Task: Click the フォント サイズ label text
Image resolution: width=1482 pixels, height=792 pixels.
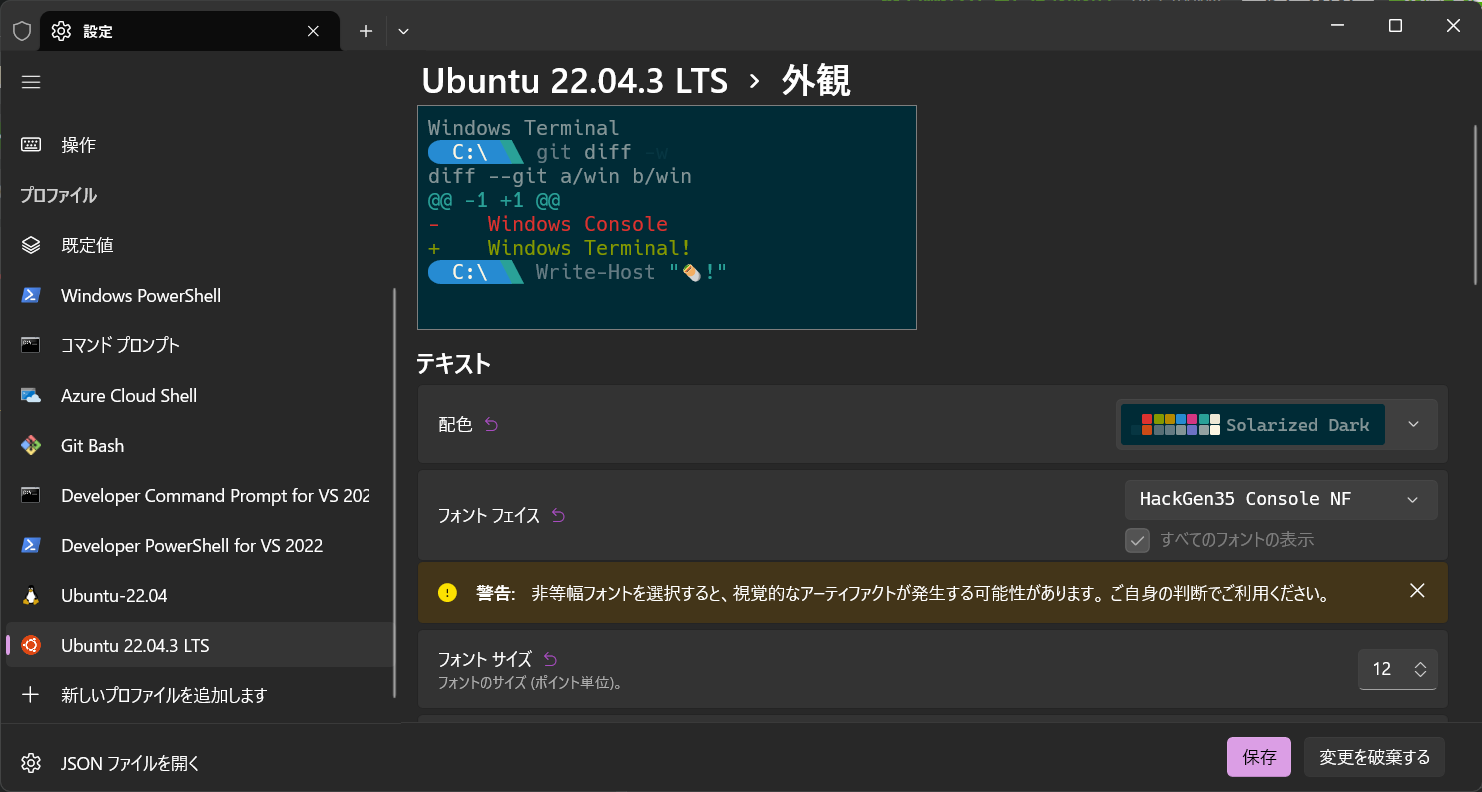Action: [x=485, y=659]
